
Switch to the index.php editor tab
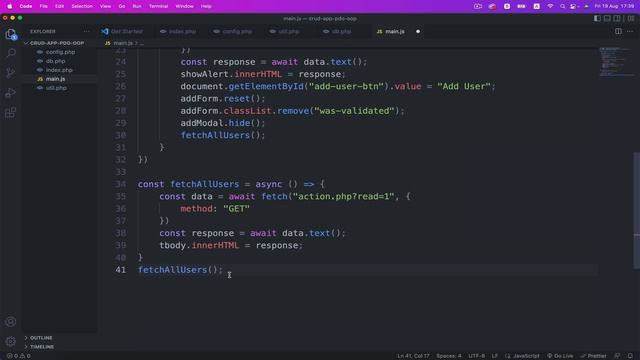178,31
